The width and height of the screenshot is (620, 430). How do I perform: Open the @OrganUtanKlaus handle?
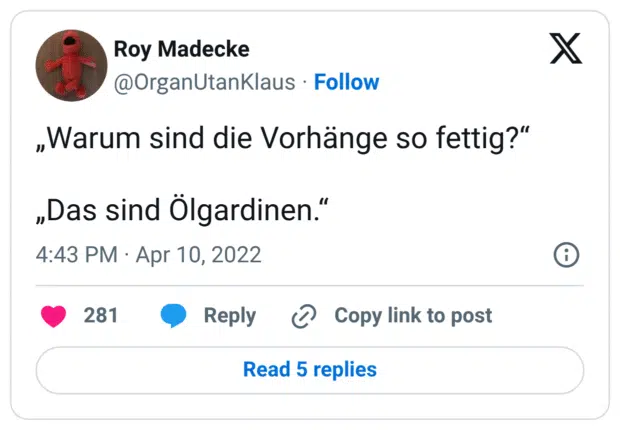tap(205, 82)
